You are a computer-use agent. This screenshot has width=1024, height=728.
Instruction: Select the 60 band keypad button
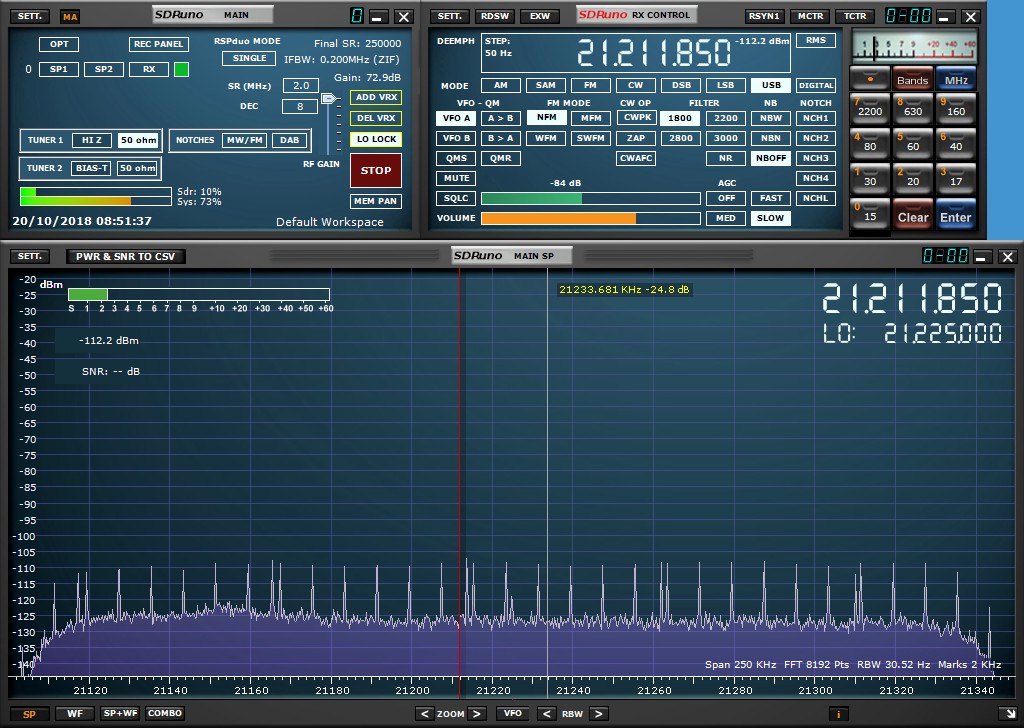(x=913, y=143)
